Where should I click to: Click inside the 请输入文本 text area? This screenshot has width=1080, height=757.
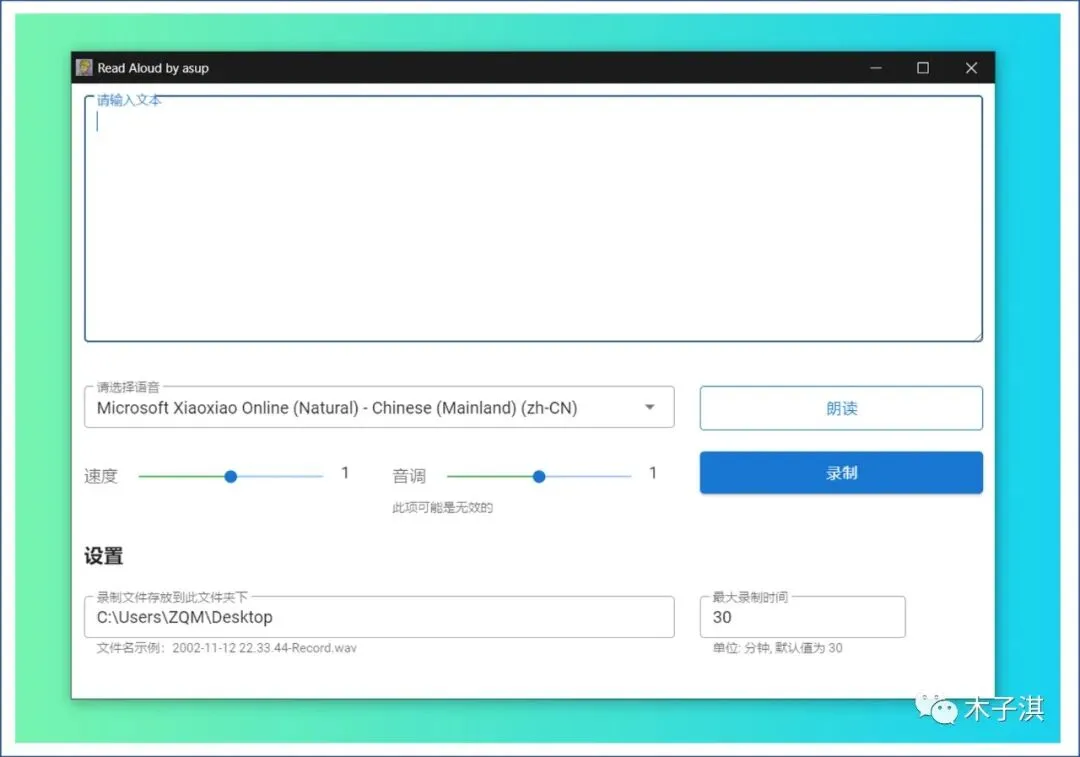(533, 218)
